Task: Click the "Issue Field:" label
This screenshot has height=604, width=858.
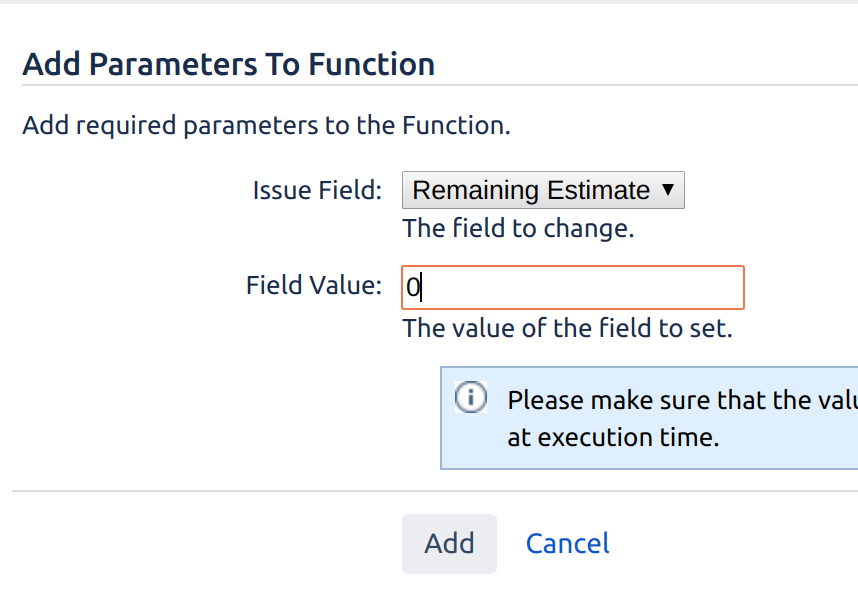Action: point(317,190)
